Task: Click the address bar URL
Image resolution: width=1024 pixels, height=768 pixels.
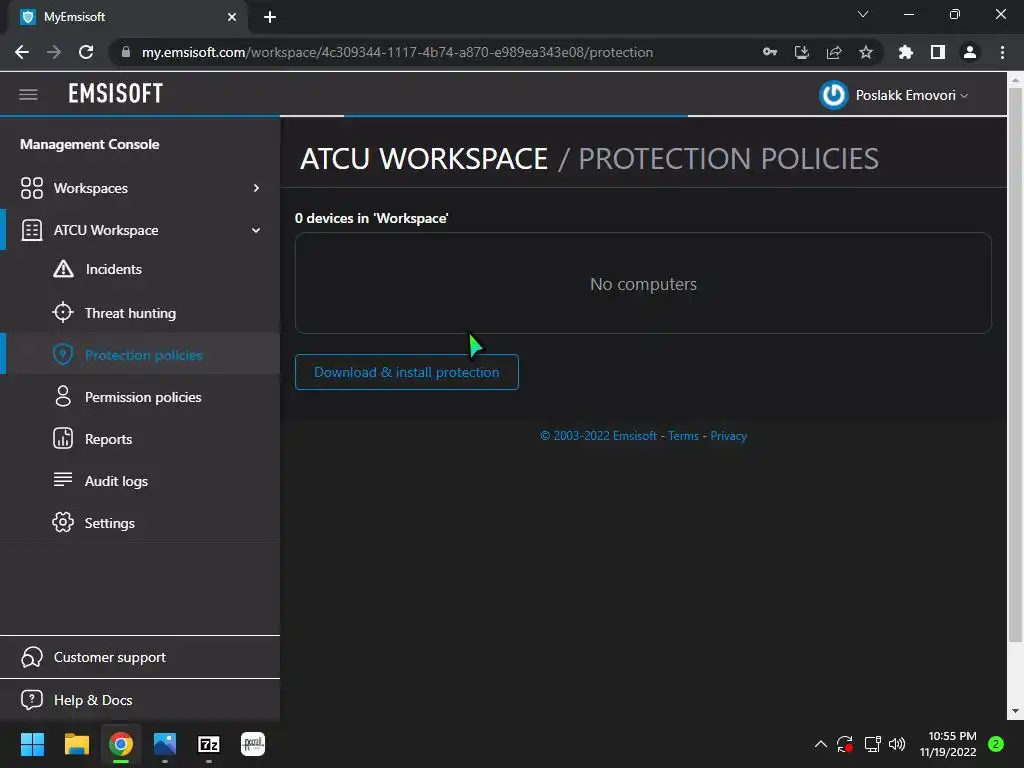Action: (397, 52)
